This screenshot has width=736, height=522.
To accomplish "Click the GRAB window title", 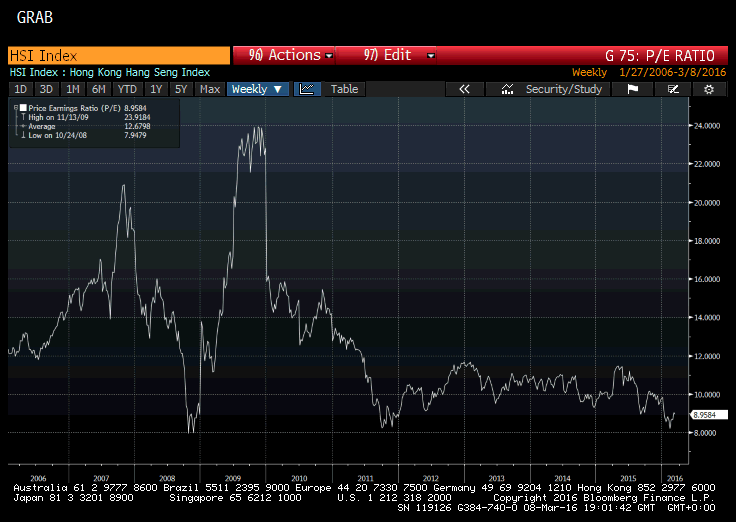I will [35, 17].
